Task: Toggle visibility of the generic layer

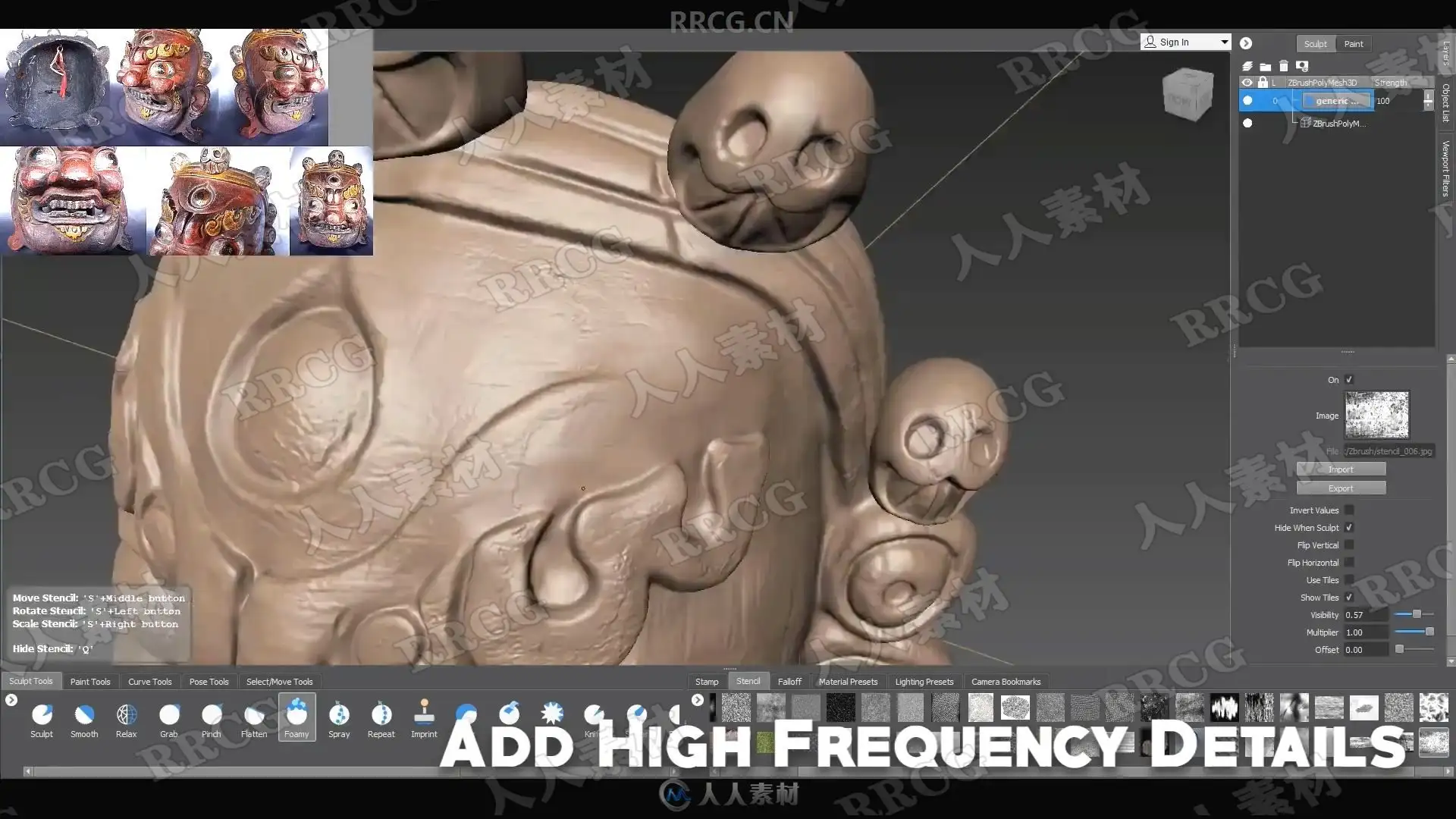Action: tap(1247, 101)
